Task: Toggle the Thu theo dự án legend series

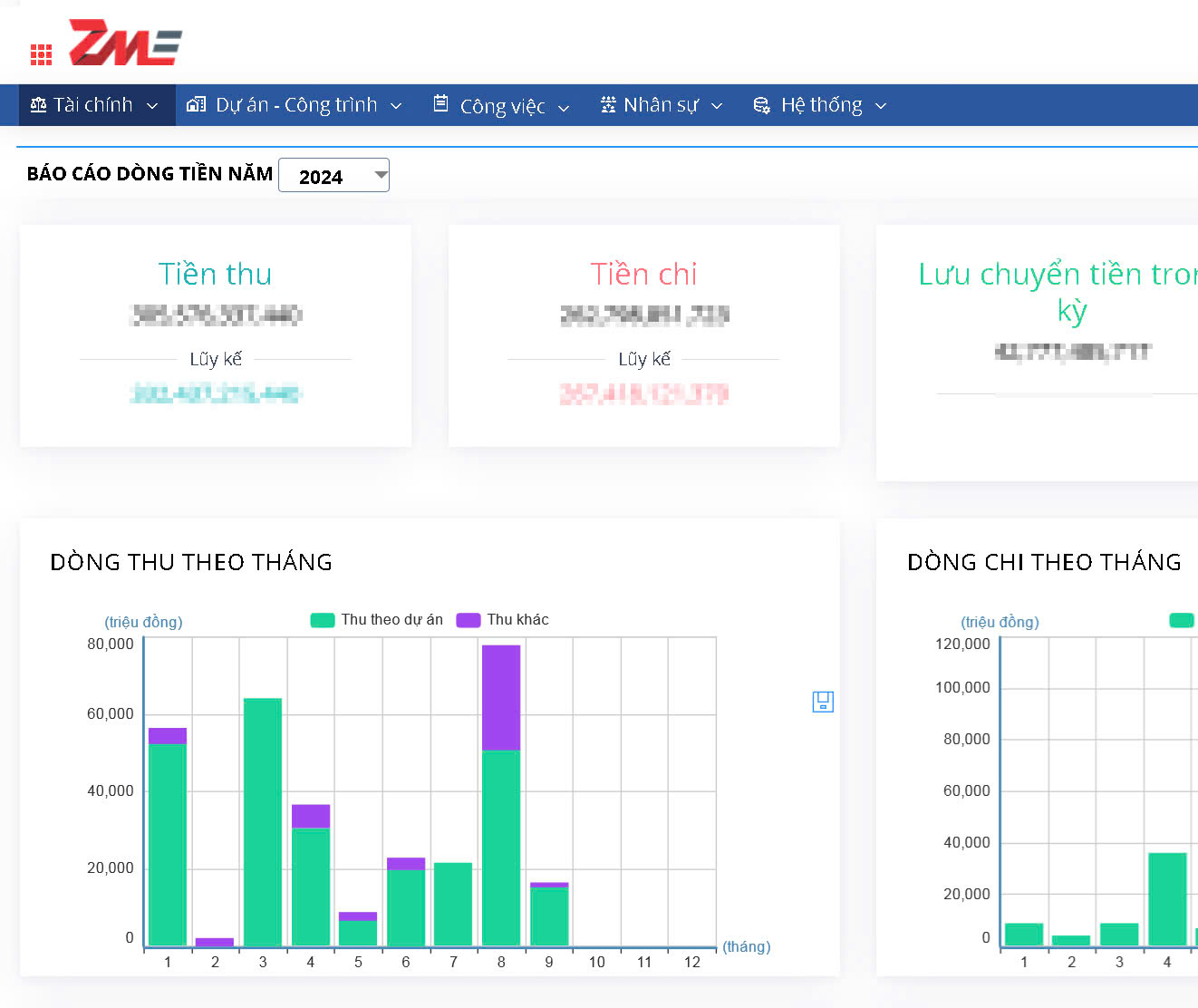Action: pos(377,620)
